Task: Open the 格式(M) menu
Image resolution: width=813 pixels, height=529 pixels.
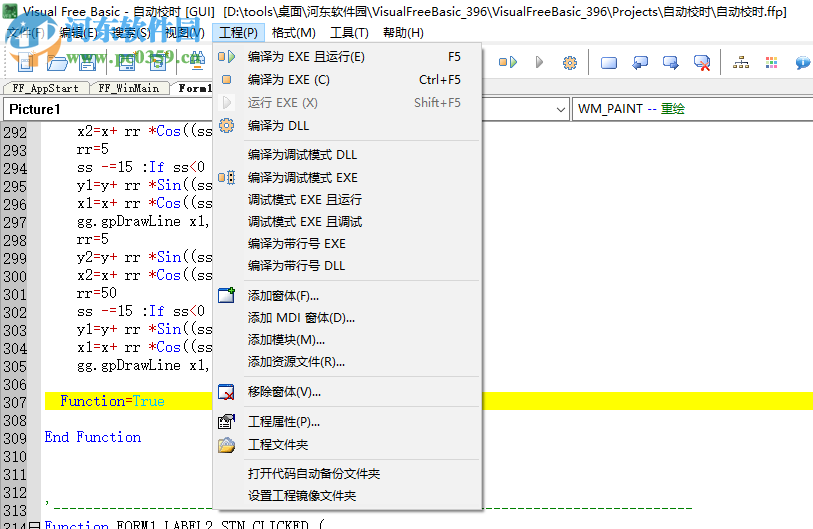Action: click(x=293, y=33)
